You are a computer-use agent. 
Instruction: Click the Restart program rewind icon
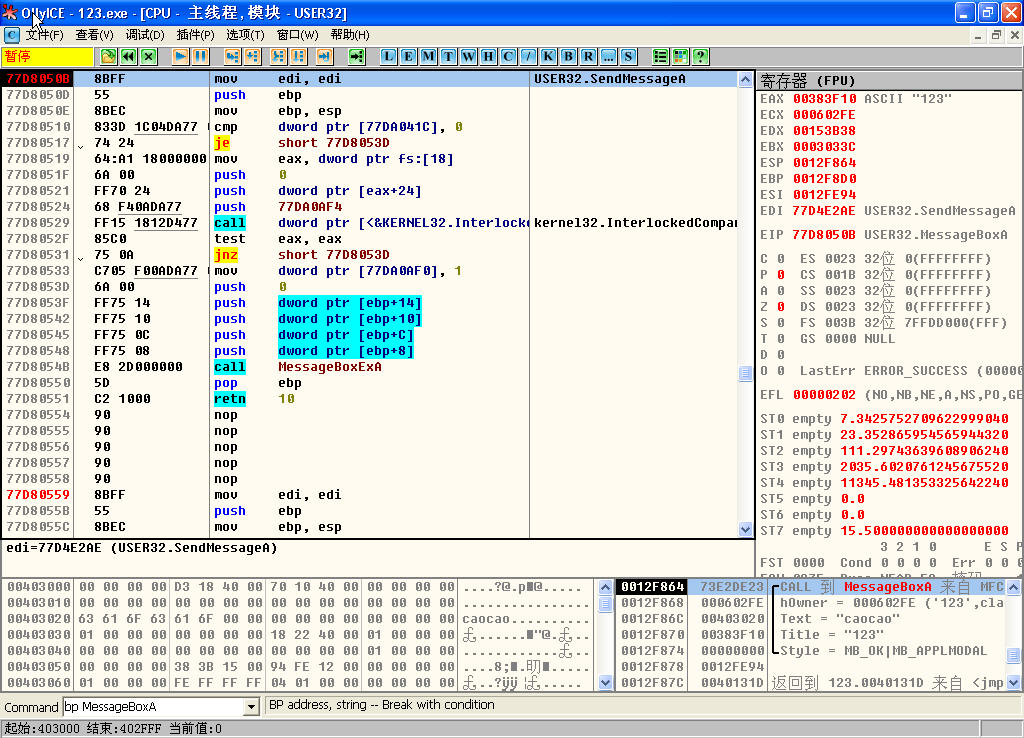click(128, 56)
